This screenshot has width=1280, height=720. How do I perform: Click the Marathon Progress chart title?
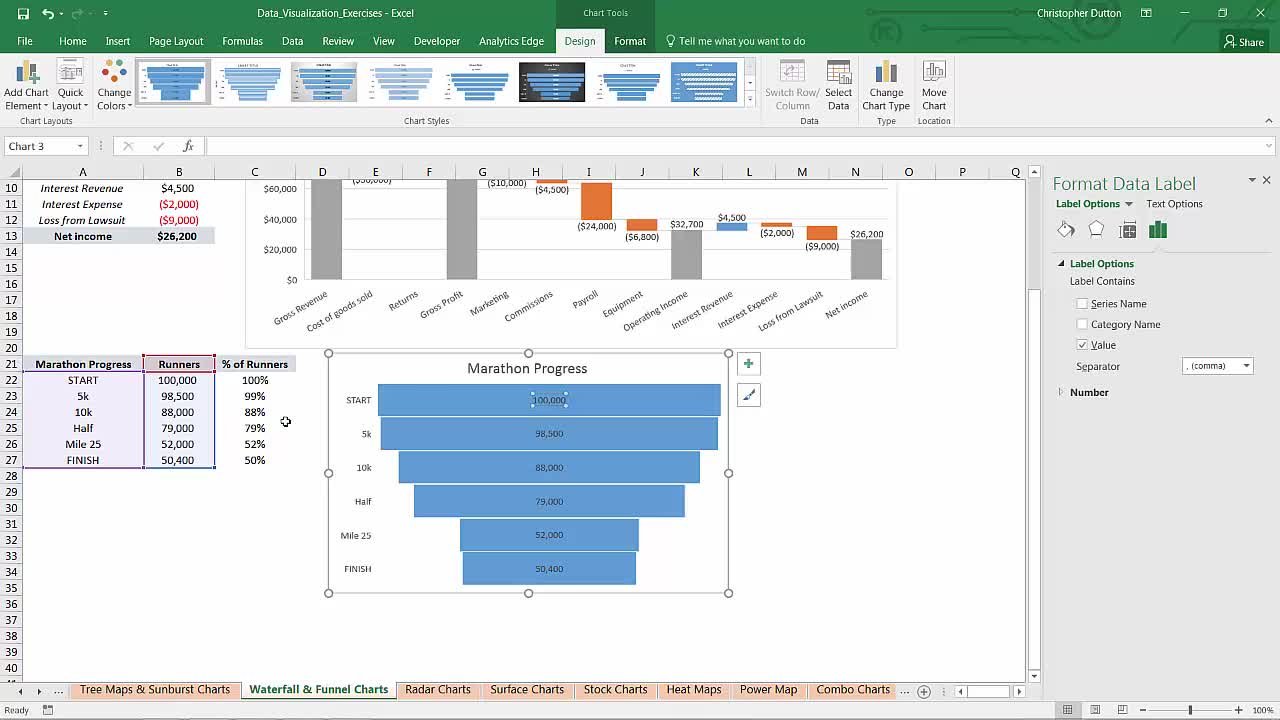(x=527, y=368)
